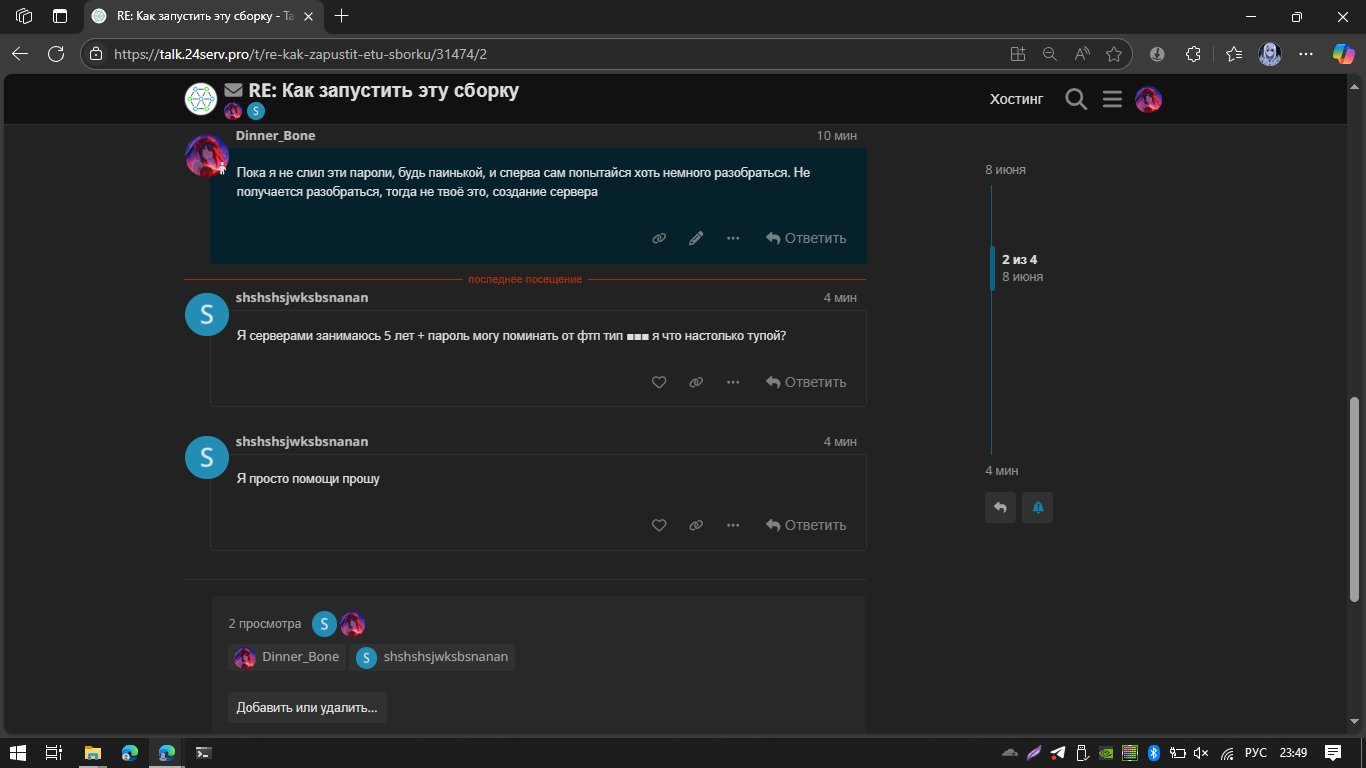The width and height of the screenshot is (1366, 768).
Task: Toggle the notification bell under timeline
Action: click(x=1037, y=508)
